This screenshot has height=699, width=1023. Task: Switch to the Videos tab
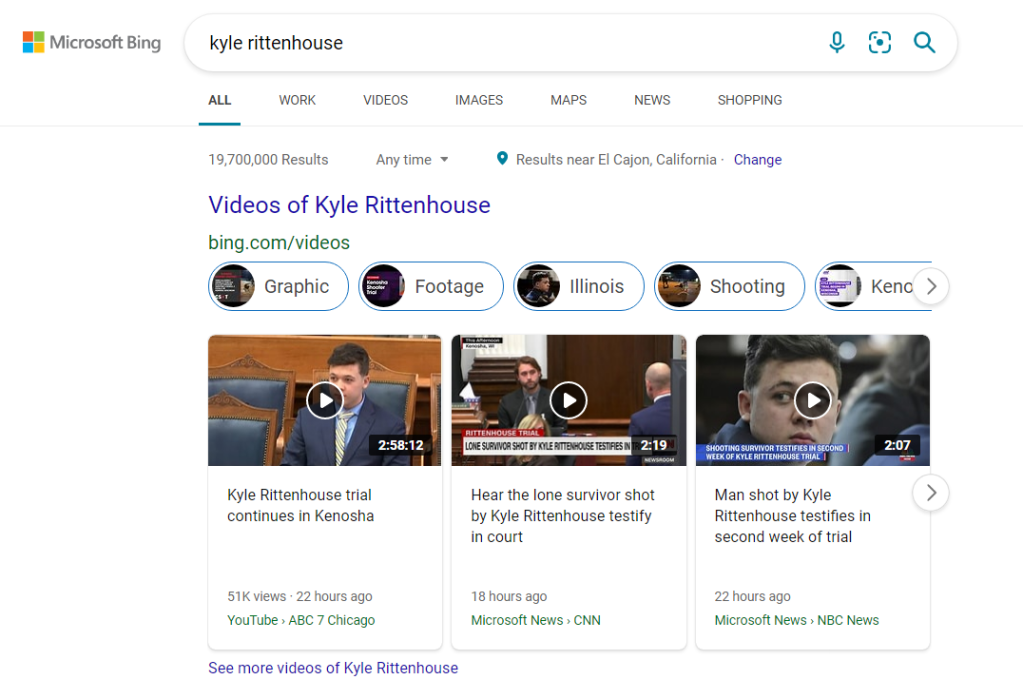pos(385,100)
